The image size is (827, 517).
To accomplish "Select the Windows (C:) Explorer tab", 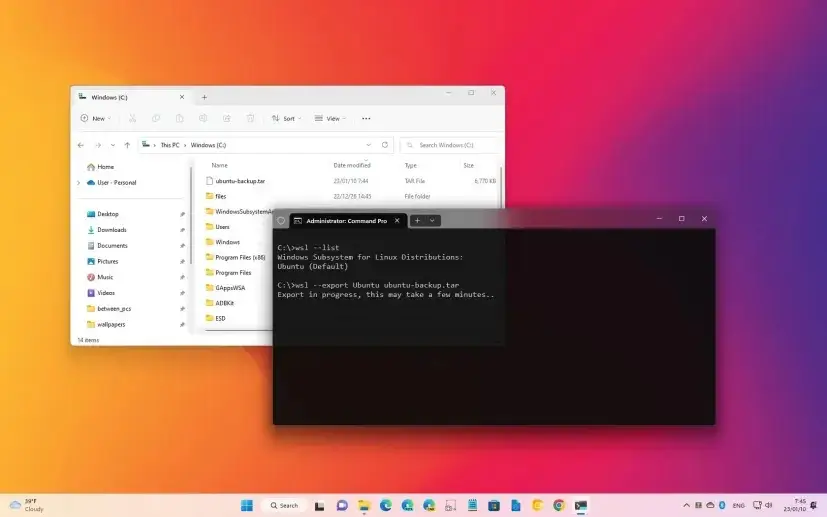I will [130, 97].
